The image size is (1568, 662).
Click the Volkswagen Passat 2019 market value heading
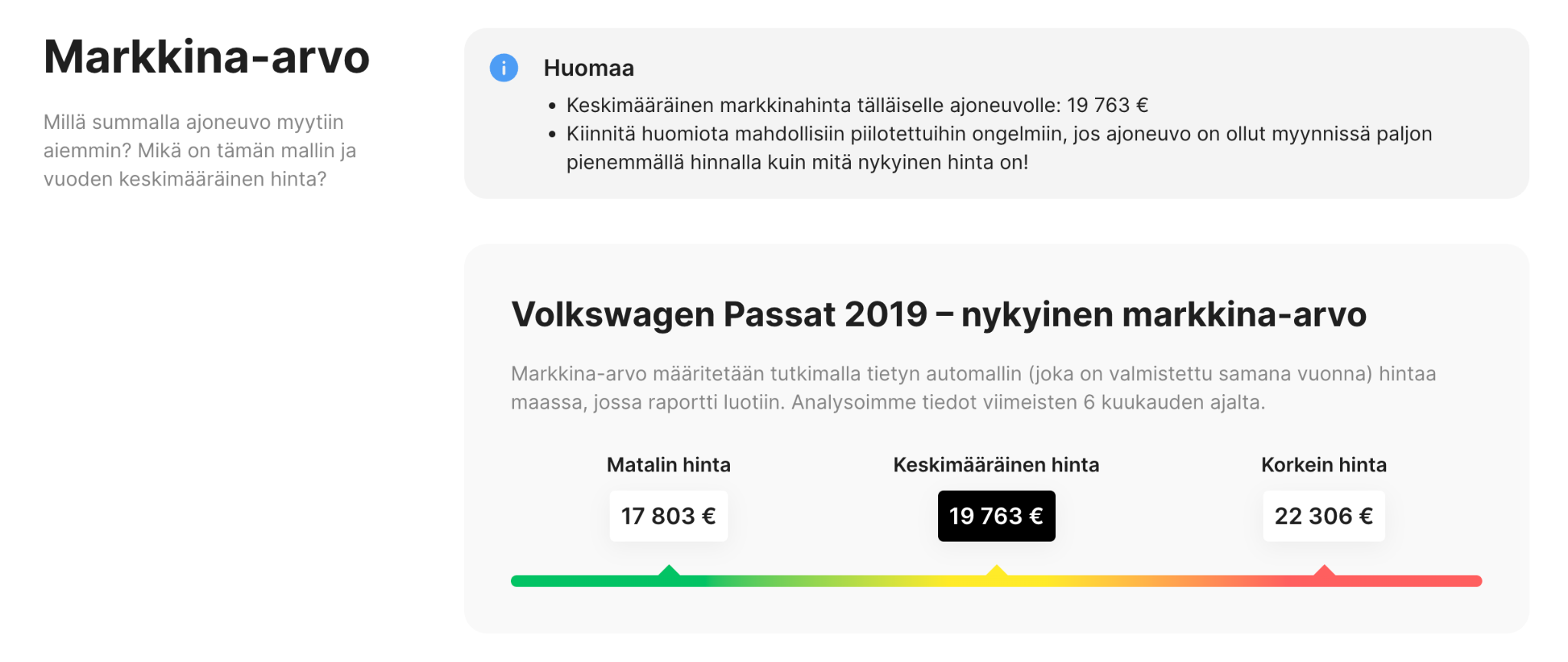click(x=939, y=314)
